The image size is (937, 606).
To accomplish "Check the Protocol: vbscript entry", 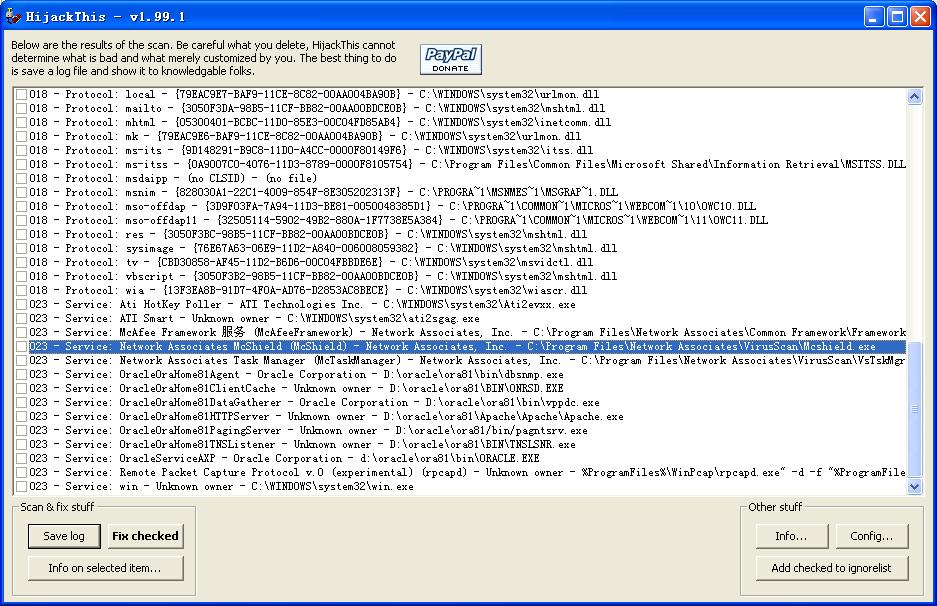I will tap(22, 277).
